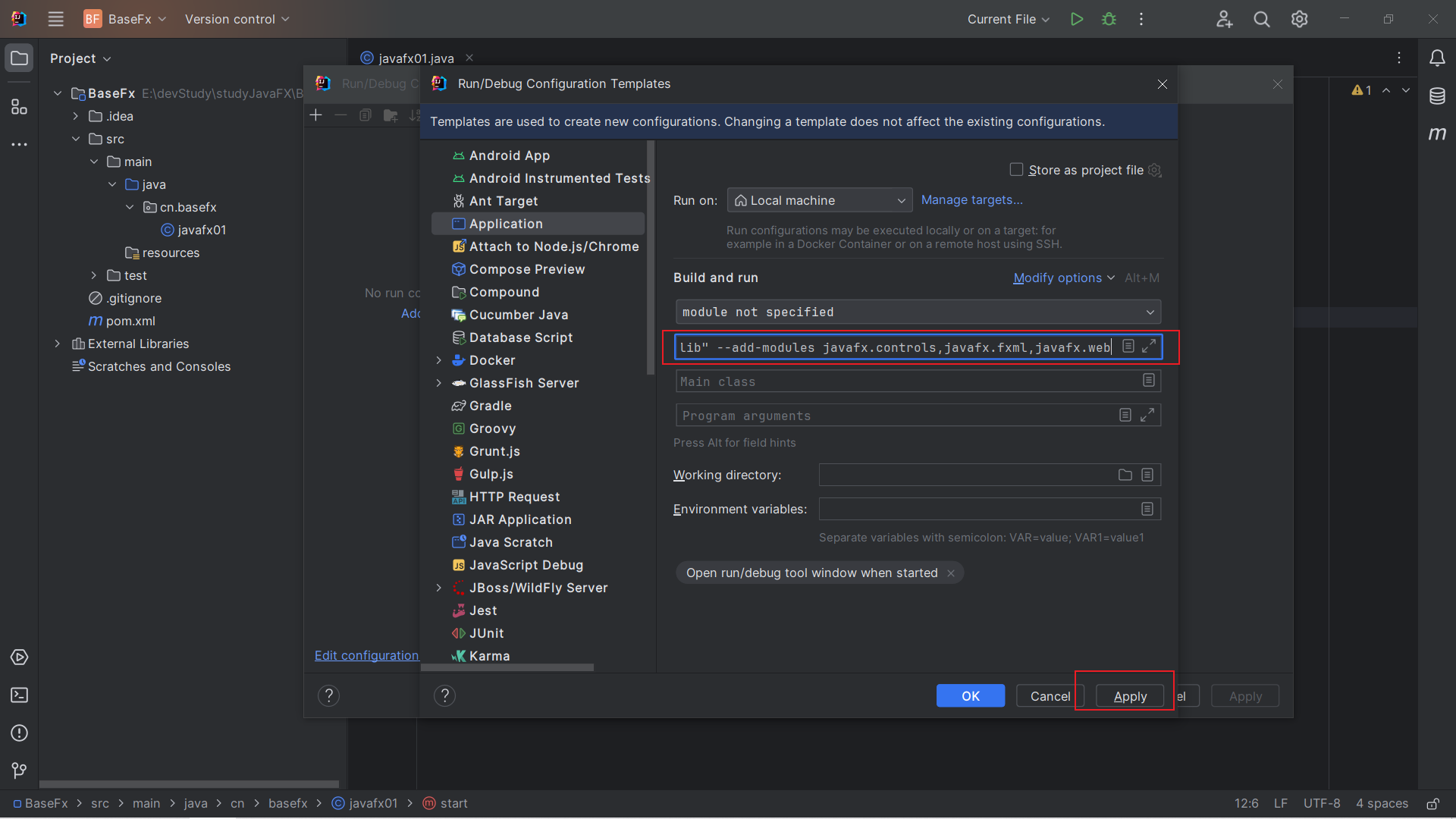The width and height of the screenshot is (1456, 819).
Task: Open the Problems tool window
Action: [19, 733]
